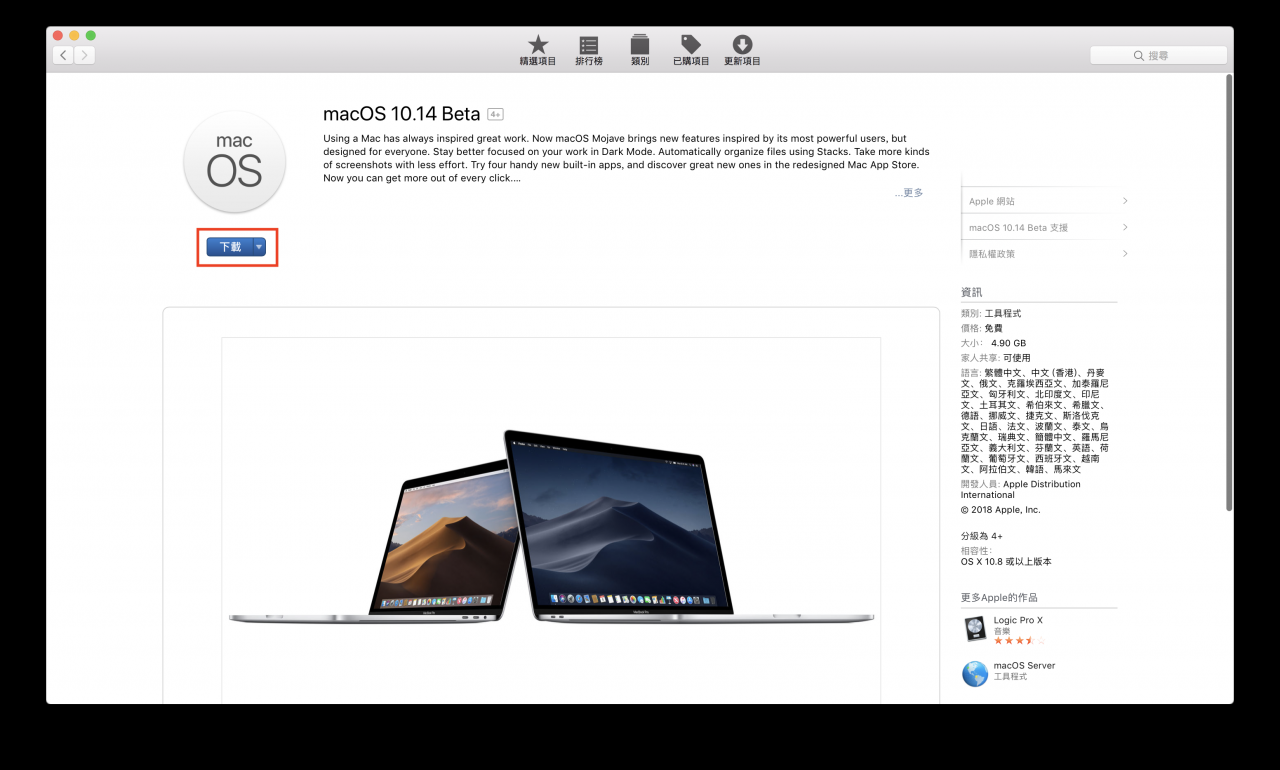Screen dimensions: 1280x770
Task: Open the Featured (精選項目) star tab
Action: 538,50
